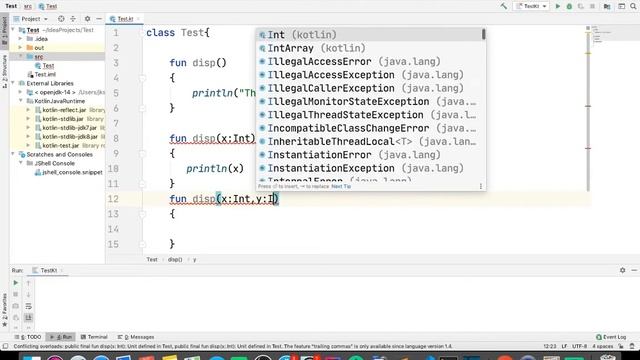Open the Run Anything window icon

[x=621, y=6]
